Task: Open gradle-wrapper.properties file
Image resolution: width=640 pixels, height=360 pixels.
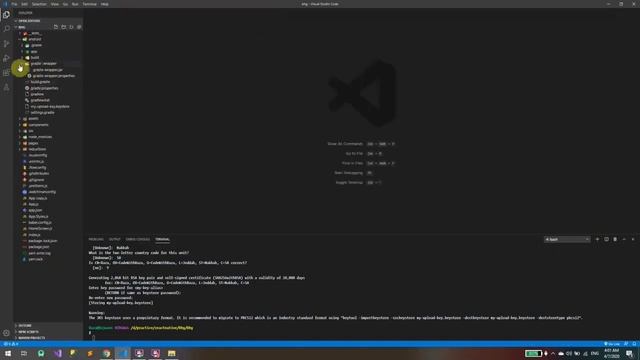Action: click(x=54, y=76)
